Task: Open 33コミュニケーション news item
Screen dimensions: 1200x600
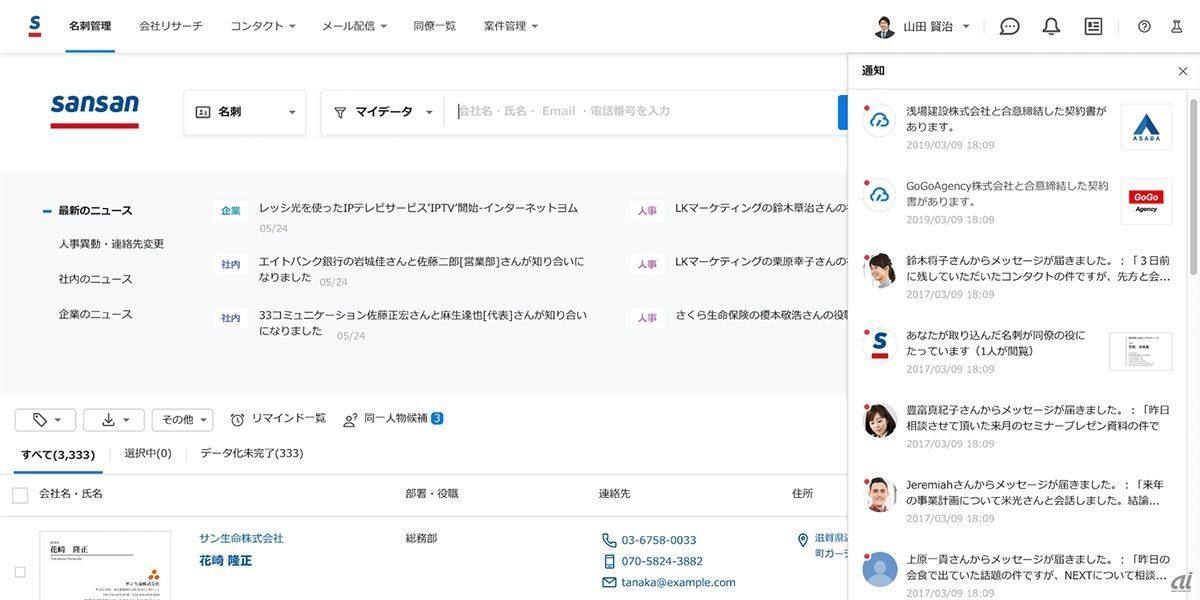Action: point(423,323)
